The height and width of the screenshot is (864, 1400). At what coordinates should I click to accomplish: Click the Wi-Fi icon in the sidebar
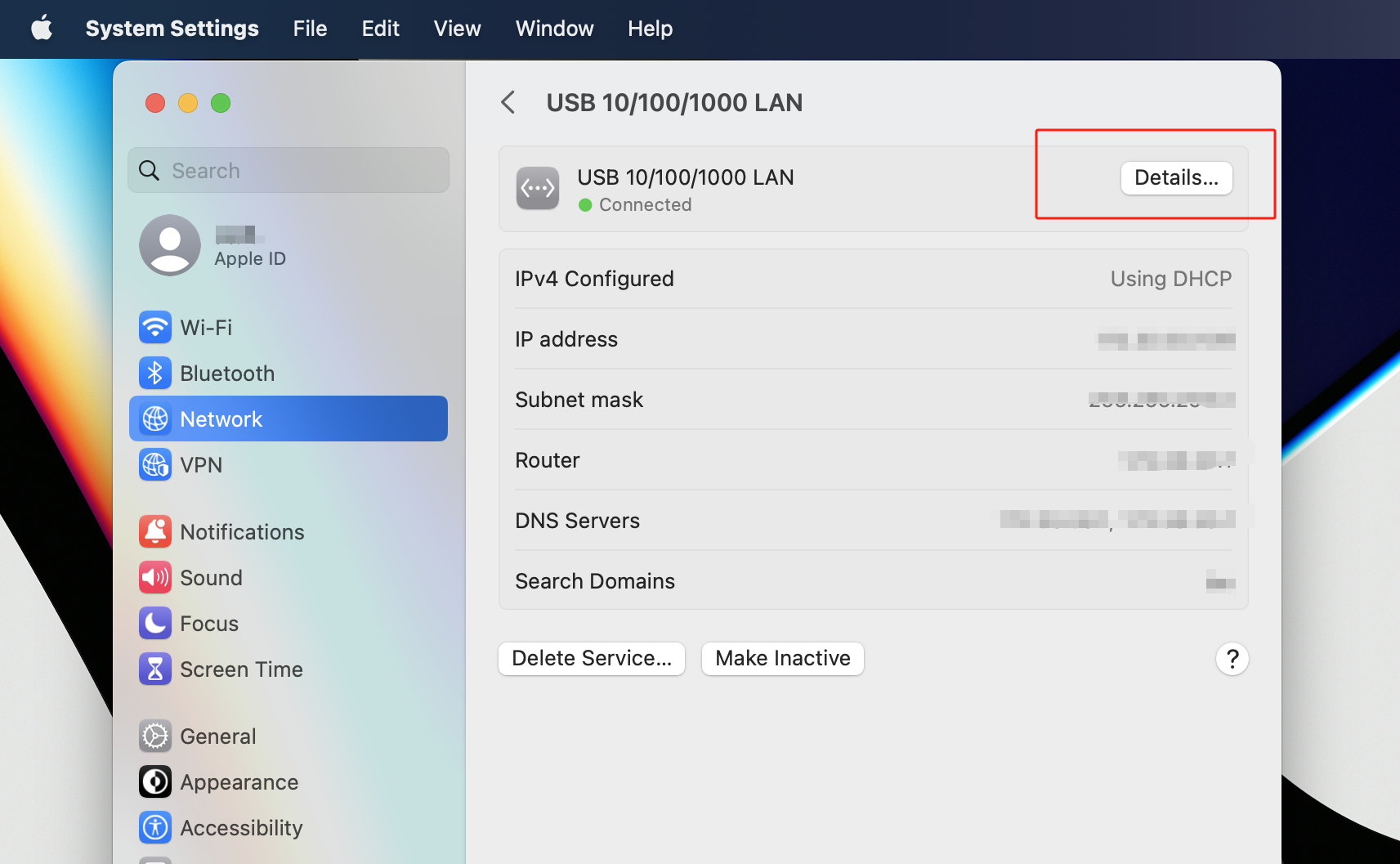(155, 328)
